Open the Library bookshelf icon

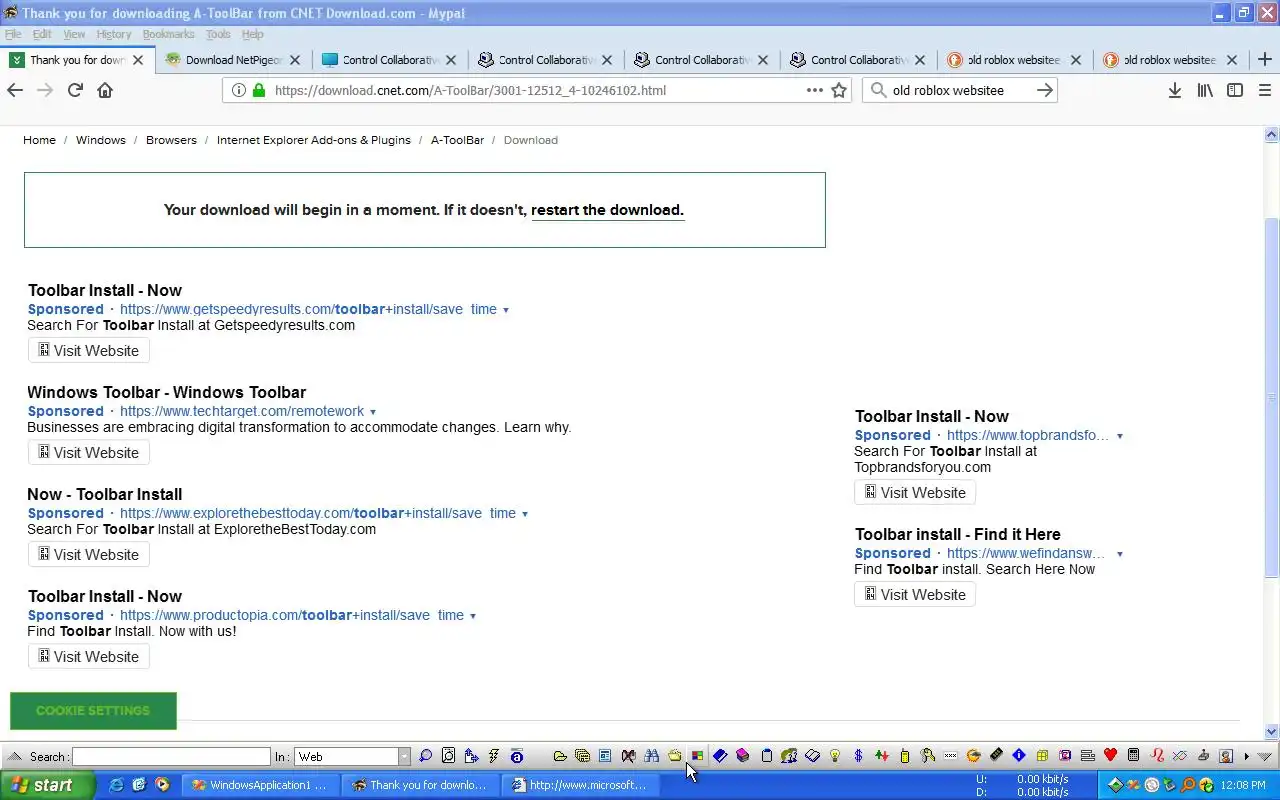(1205, 90)
